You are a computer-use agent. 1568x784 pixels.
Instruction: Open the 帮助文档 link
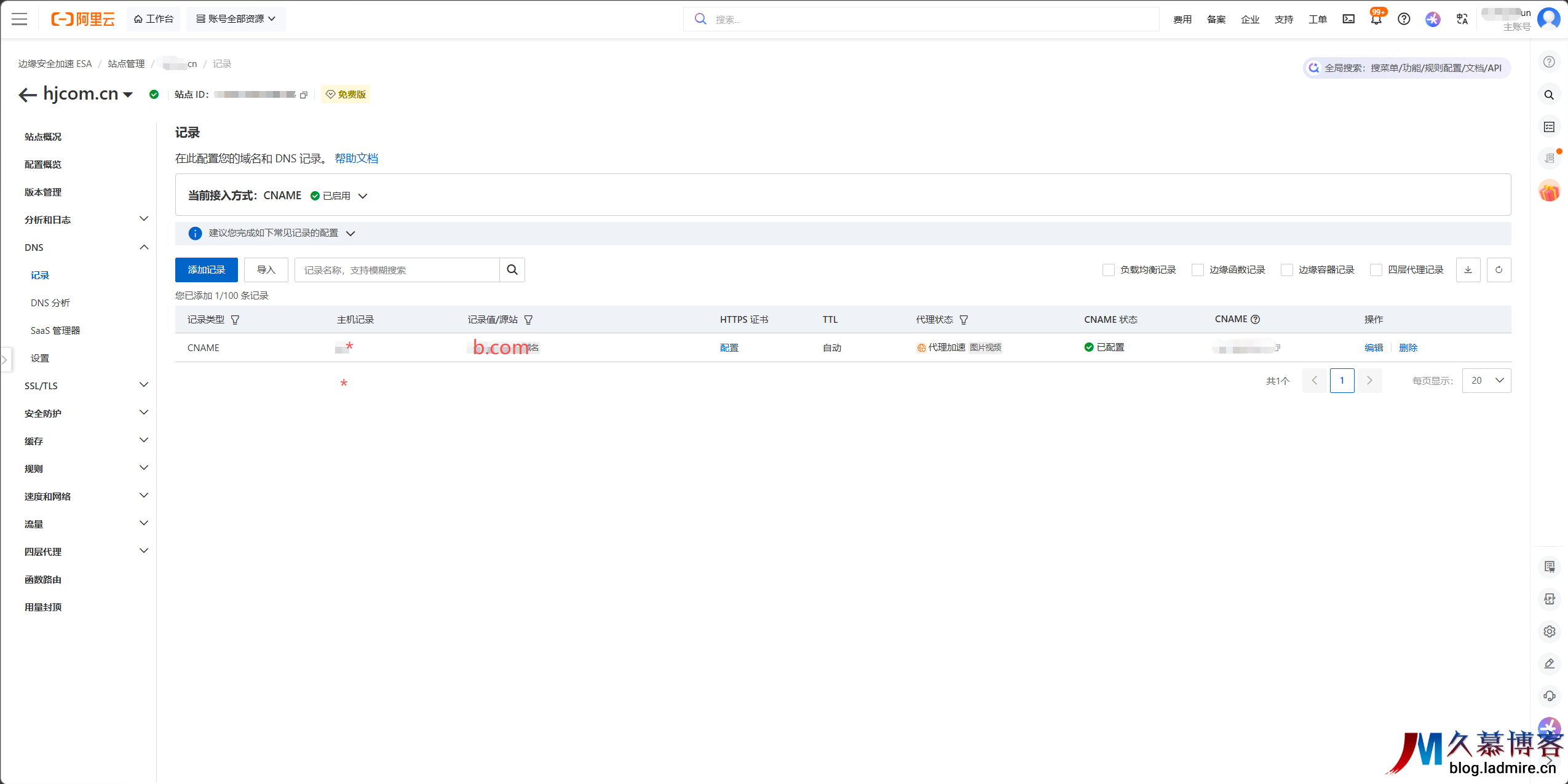[356, 159]
